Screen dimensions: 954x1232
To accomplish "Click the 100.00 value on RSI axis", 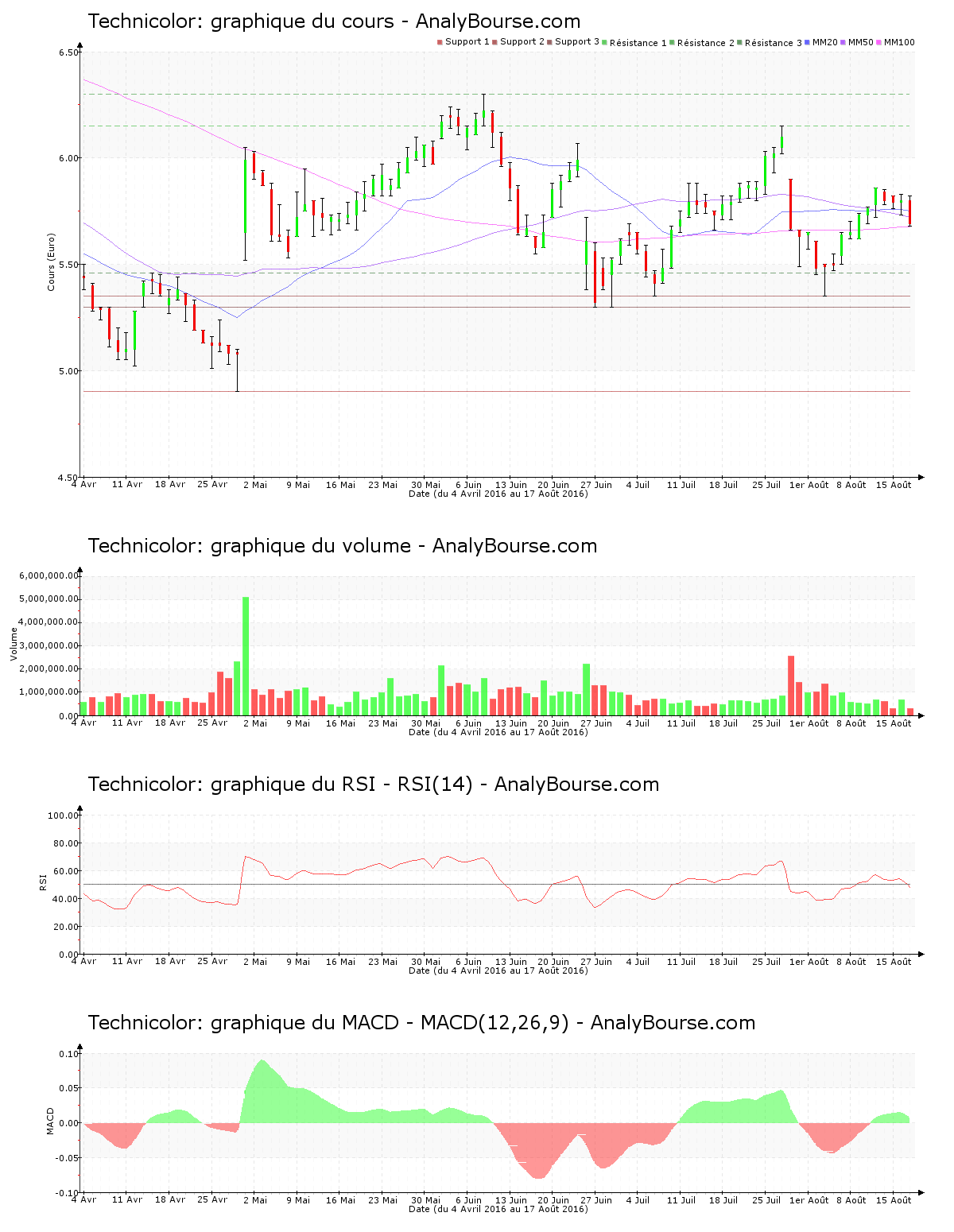I will [64, 816].
